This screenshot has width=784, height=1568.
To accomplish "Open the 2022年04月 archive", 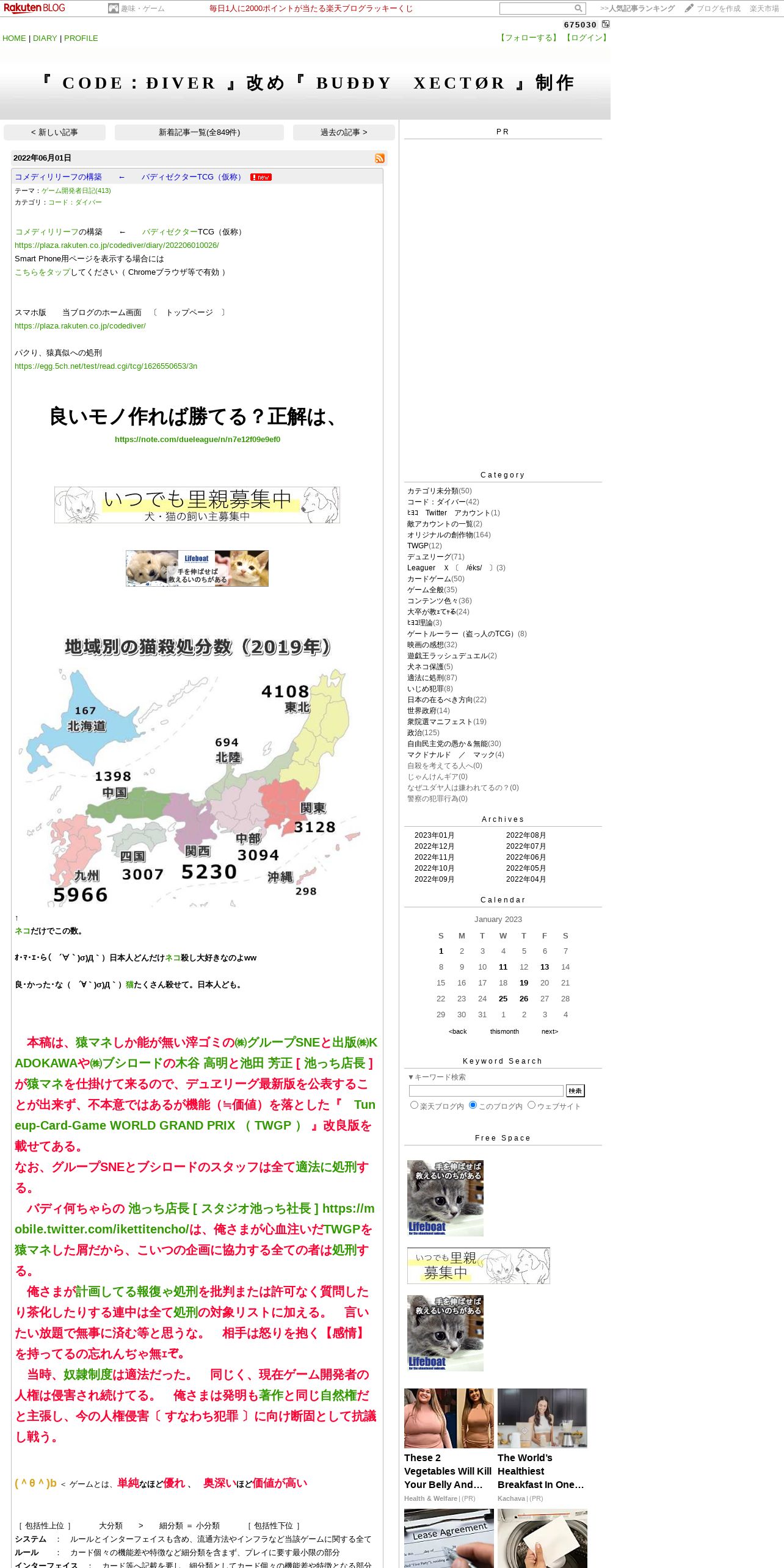I will click(526, 879).
